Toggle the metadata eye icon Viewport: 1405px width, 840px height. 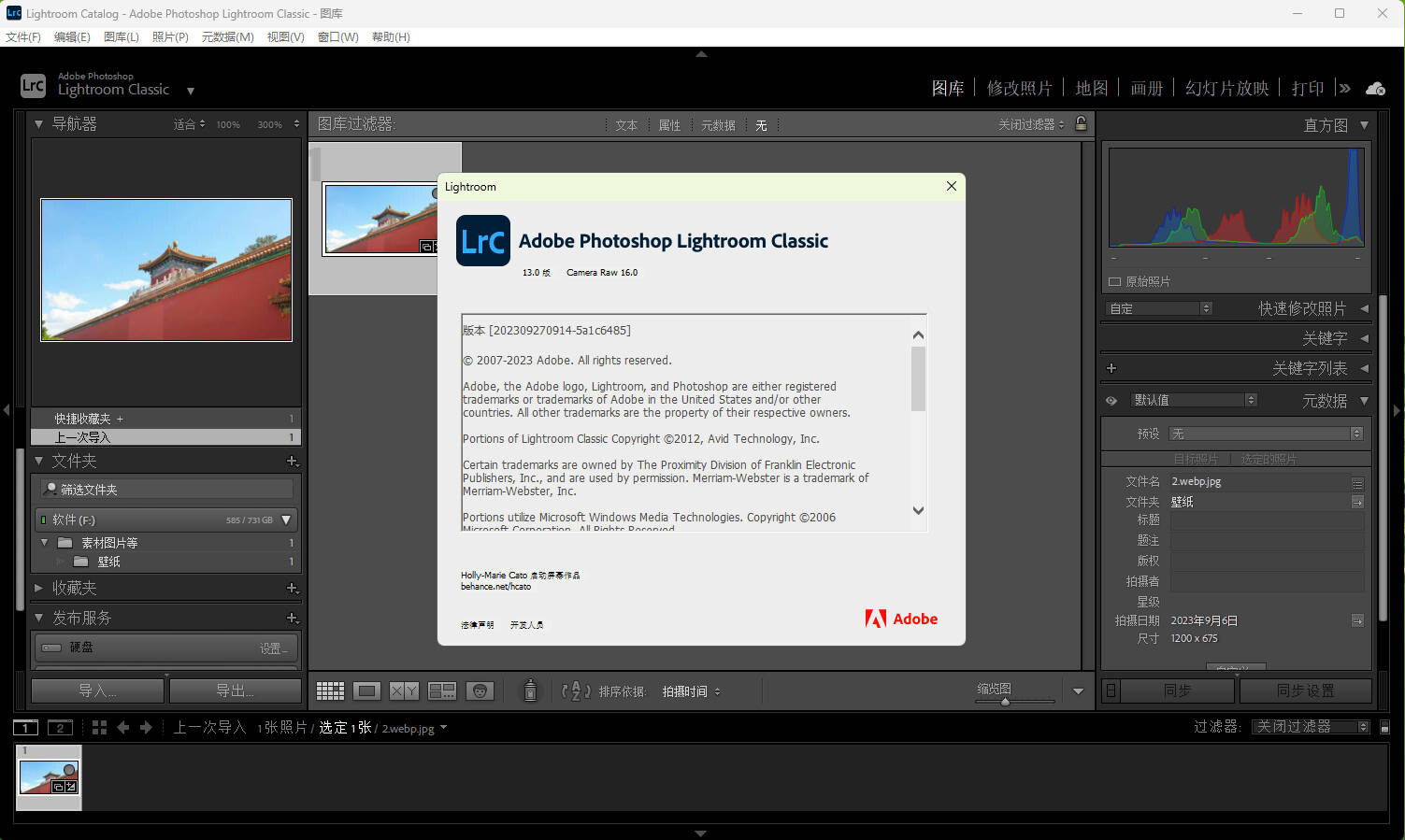pos(1111,400)
